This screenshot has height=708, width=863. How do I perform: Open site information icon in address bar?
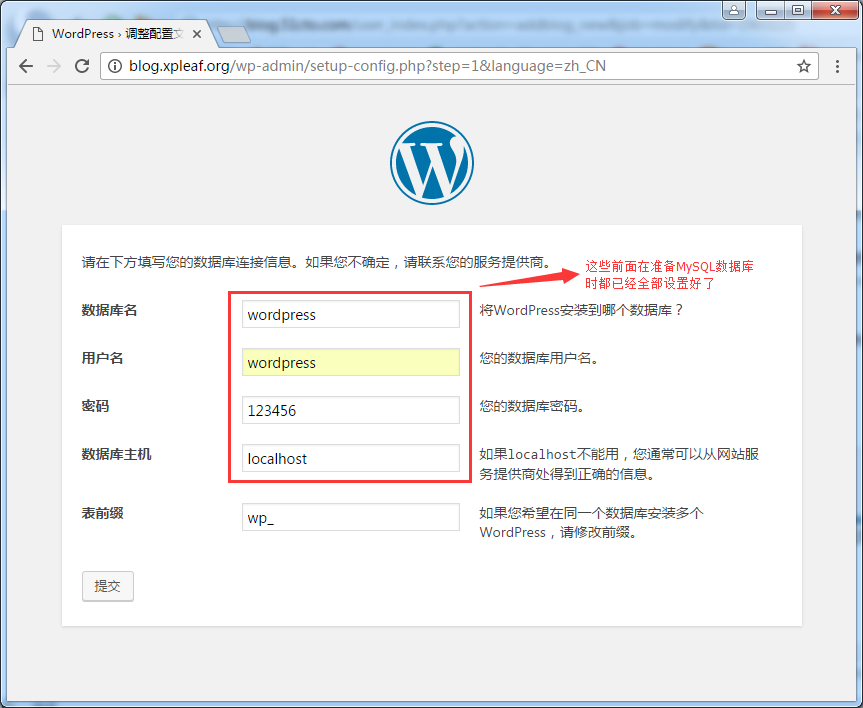[x=114, y=66]
